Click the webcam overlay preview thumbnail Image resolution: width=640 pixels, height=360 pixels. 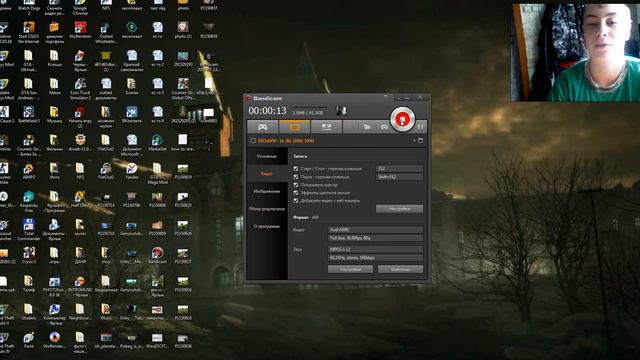coord(576,52)
